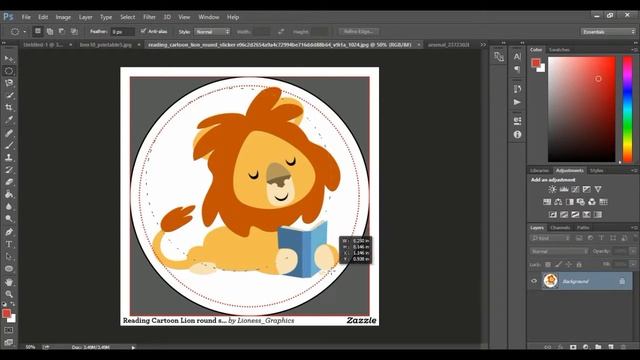Select the Pen tool
This screenshot has width=640, height=360.
[x=9, y=232]
